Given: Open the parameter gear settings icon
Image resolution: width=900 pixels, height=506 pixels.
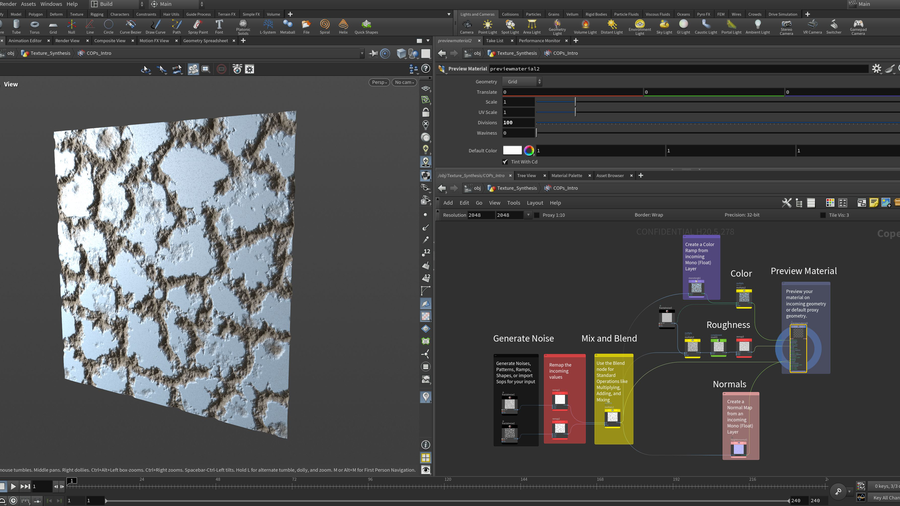Looking at the screenshot, I should pos(876,69).
